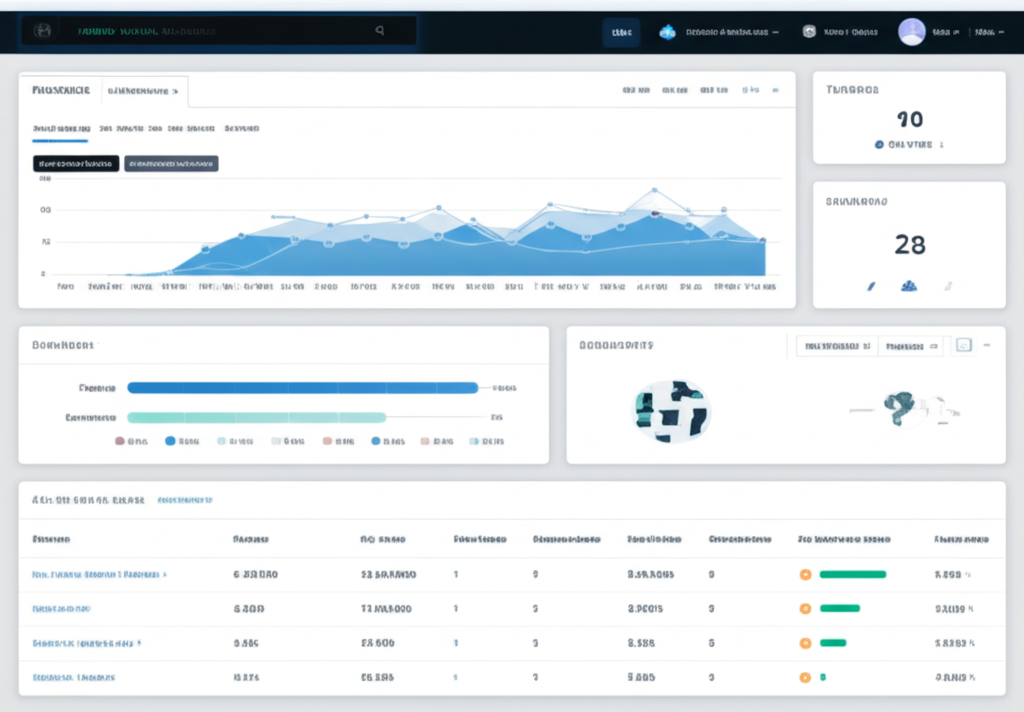The image size is (1024, 712).
Task: Click the green progress bar on the top table row
Action: [851, 574]
